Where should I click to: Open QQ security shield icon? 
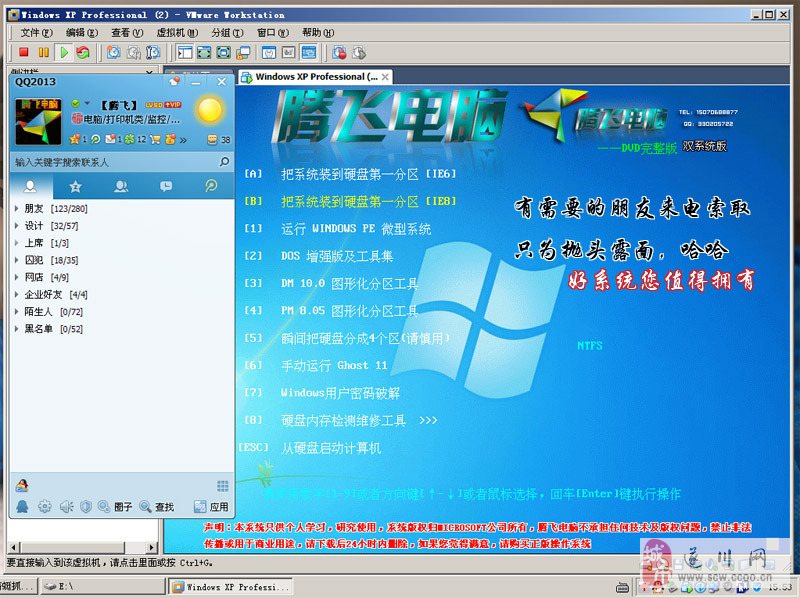click(x=86, y=506)
